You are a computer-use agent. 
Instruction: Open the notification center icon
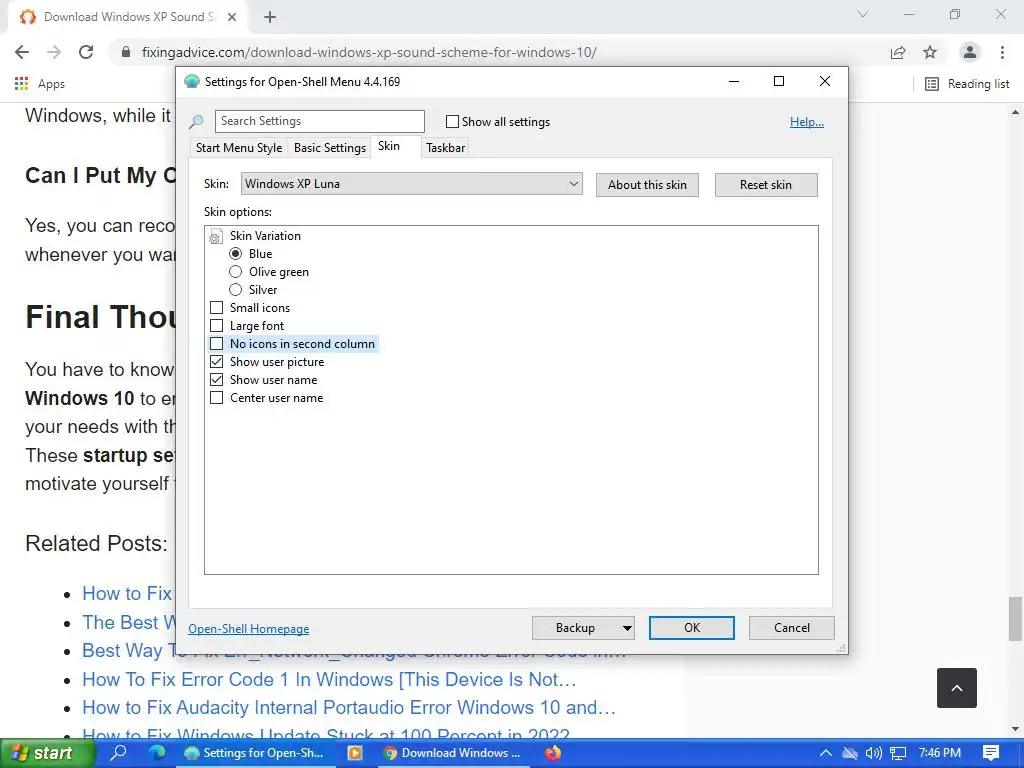[990, 753]
